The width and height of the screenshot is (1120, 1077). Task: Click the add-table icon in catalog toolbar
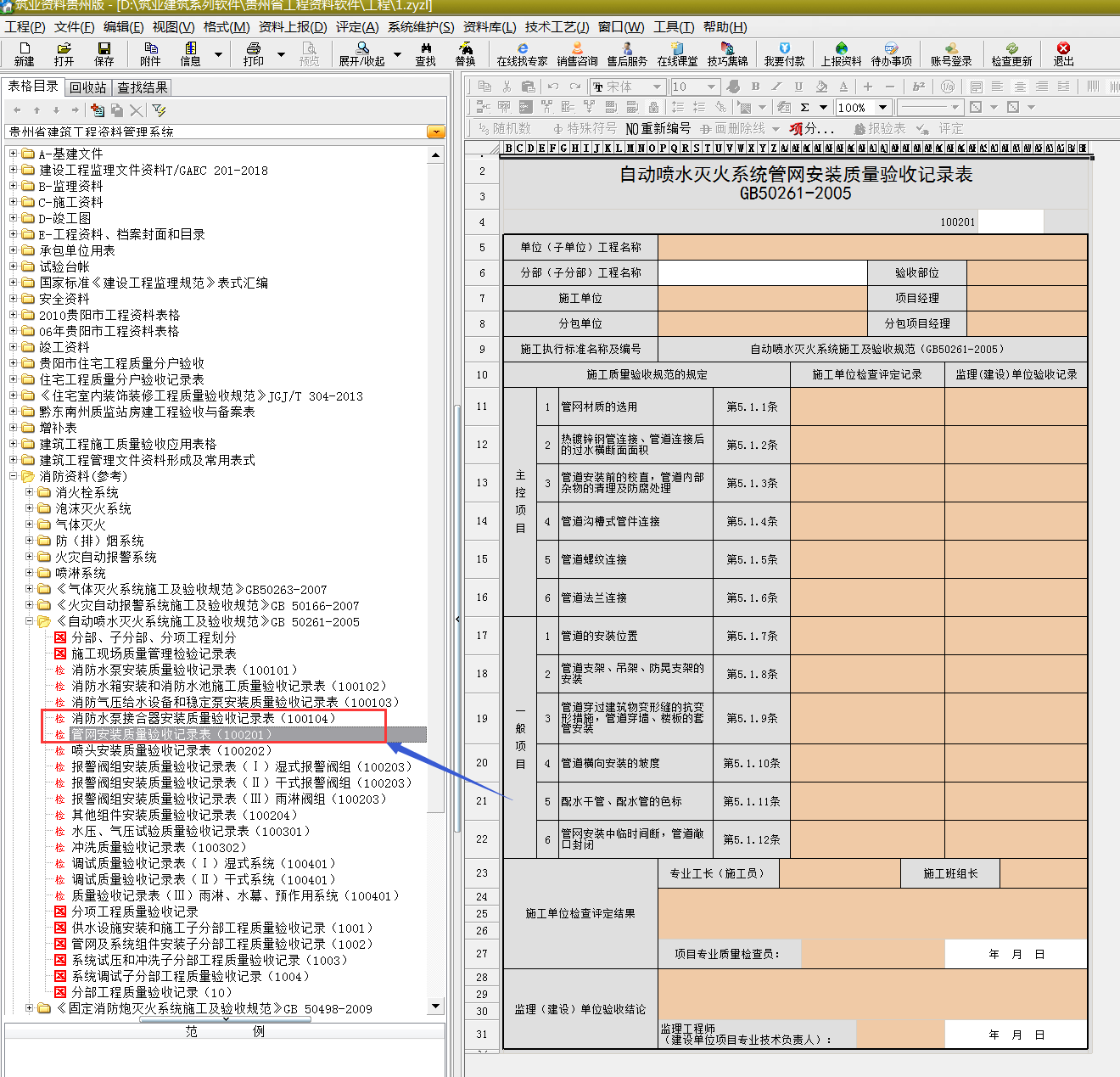[x=98, y=110]
